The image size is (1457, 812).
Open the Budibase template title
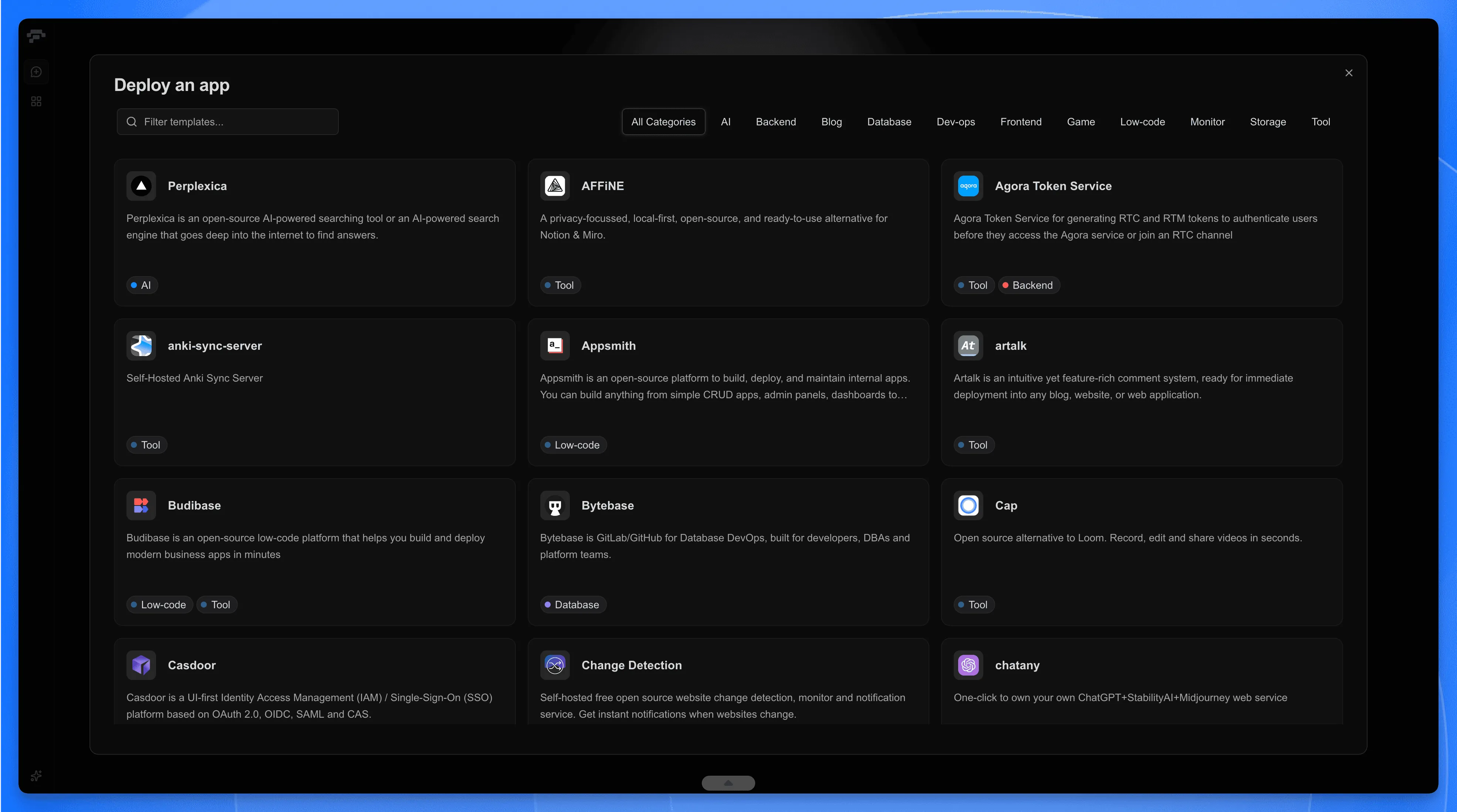(194, 505)
